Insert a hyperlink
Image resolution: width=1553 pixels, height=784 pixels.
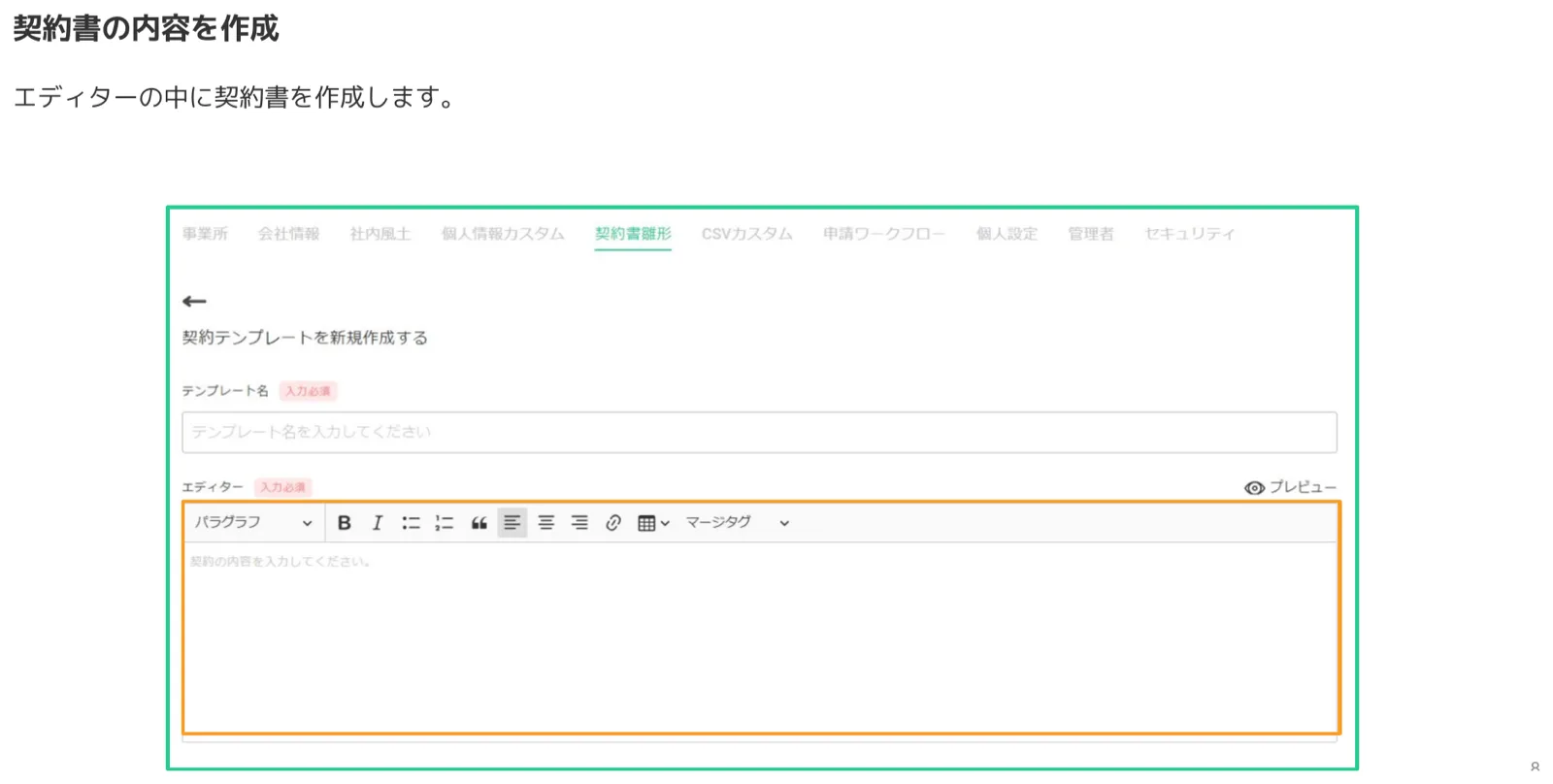coord(613,523)
